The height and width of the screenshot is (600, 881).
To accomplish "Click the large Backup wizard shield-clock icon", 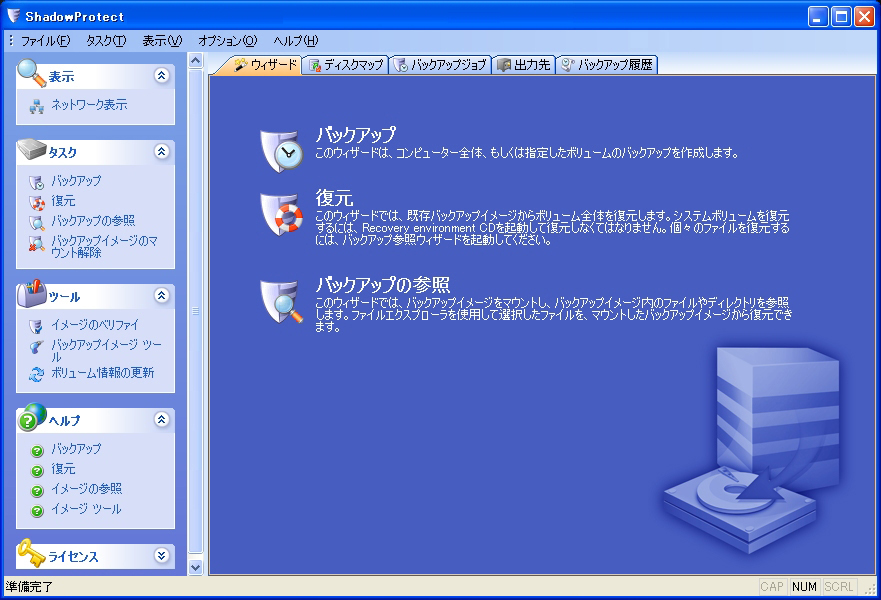I will click(x=282, y=151).
